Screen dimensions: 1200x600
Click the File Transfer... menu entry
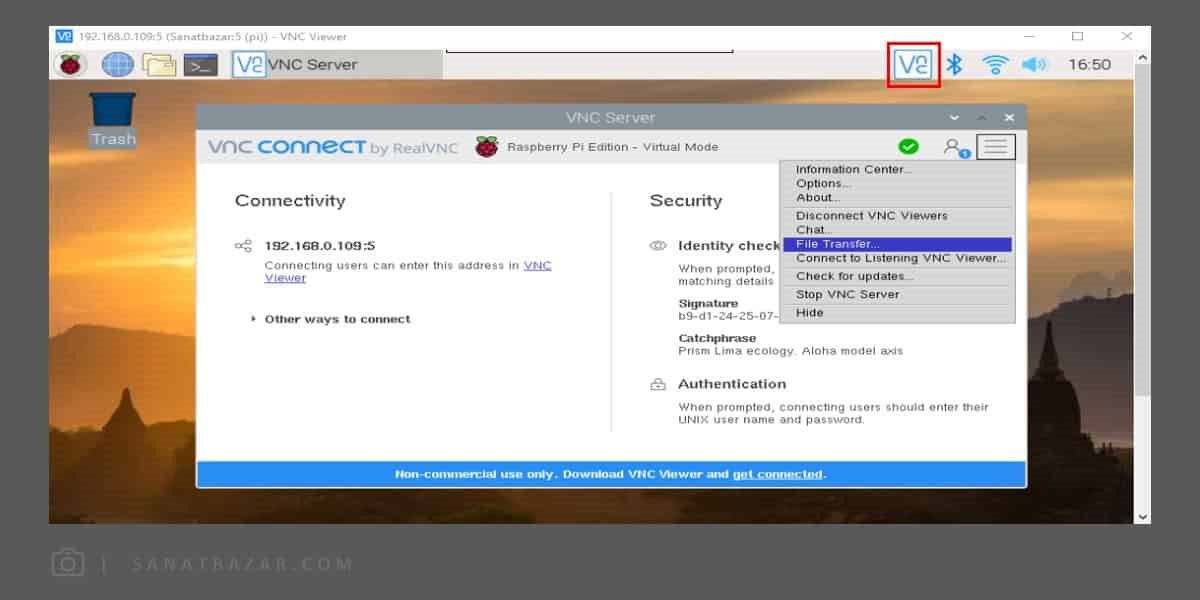(897, 244)
